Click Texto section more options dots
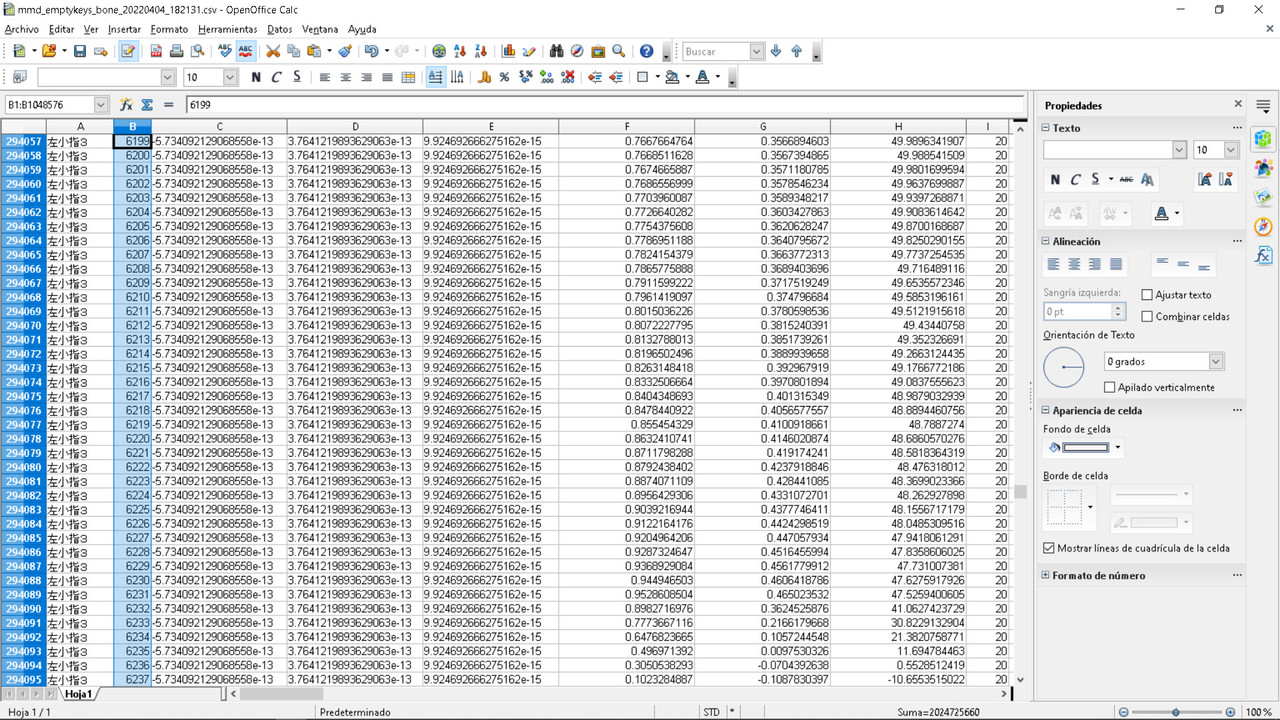 (1237, 128)
